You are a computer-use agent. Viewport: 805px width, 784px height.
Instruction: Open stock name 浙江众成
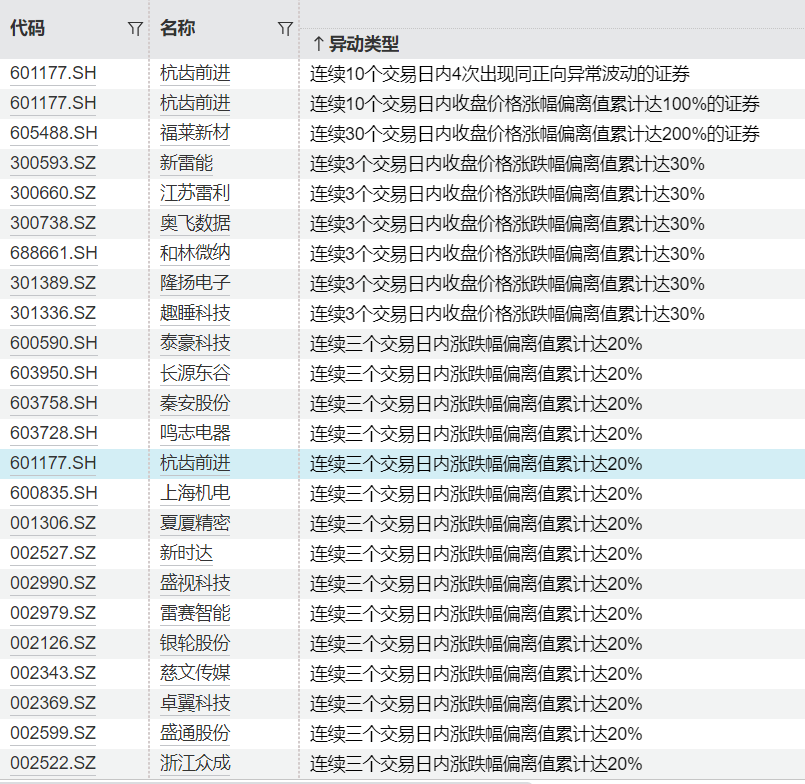[x=195, y=762]
